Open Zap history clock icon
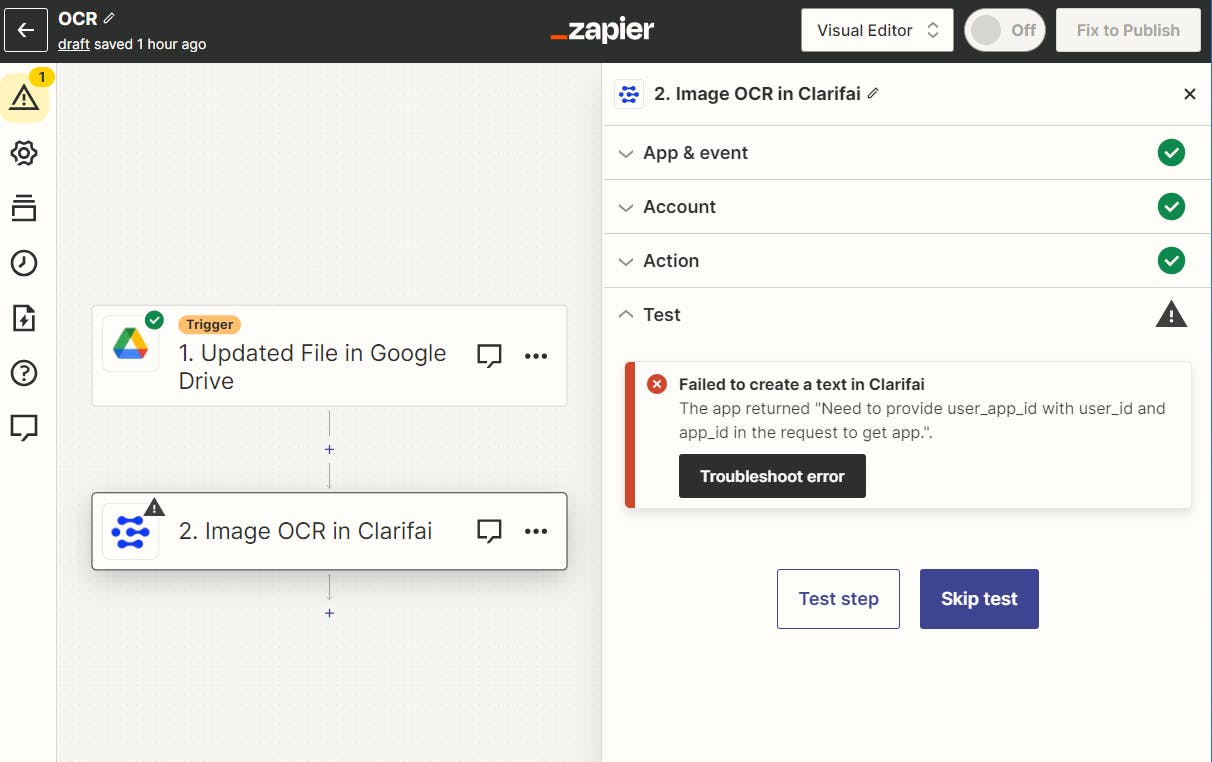Viewport: 1212px width, 762px height. pos(24,263)
